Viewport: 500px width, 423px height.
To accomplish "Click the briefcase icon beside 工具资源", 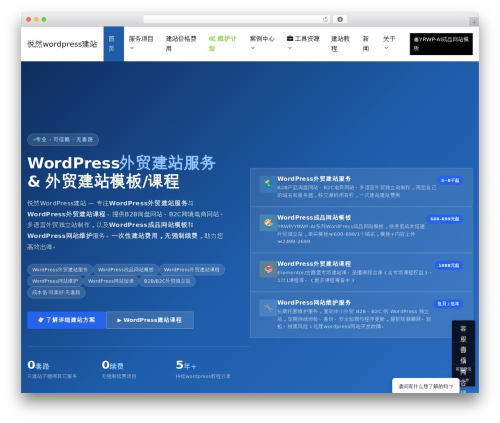I will [290, 39].
